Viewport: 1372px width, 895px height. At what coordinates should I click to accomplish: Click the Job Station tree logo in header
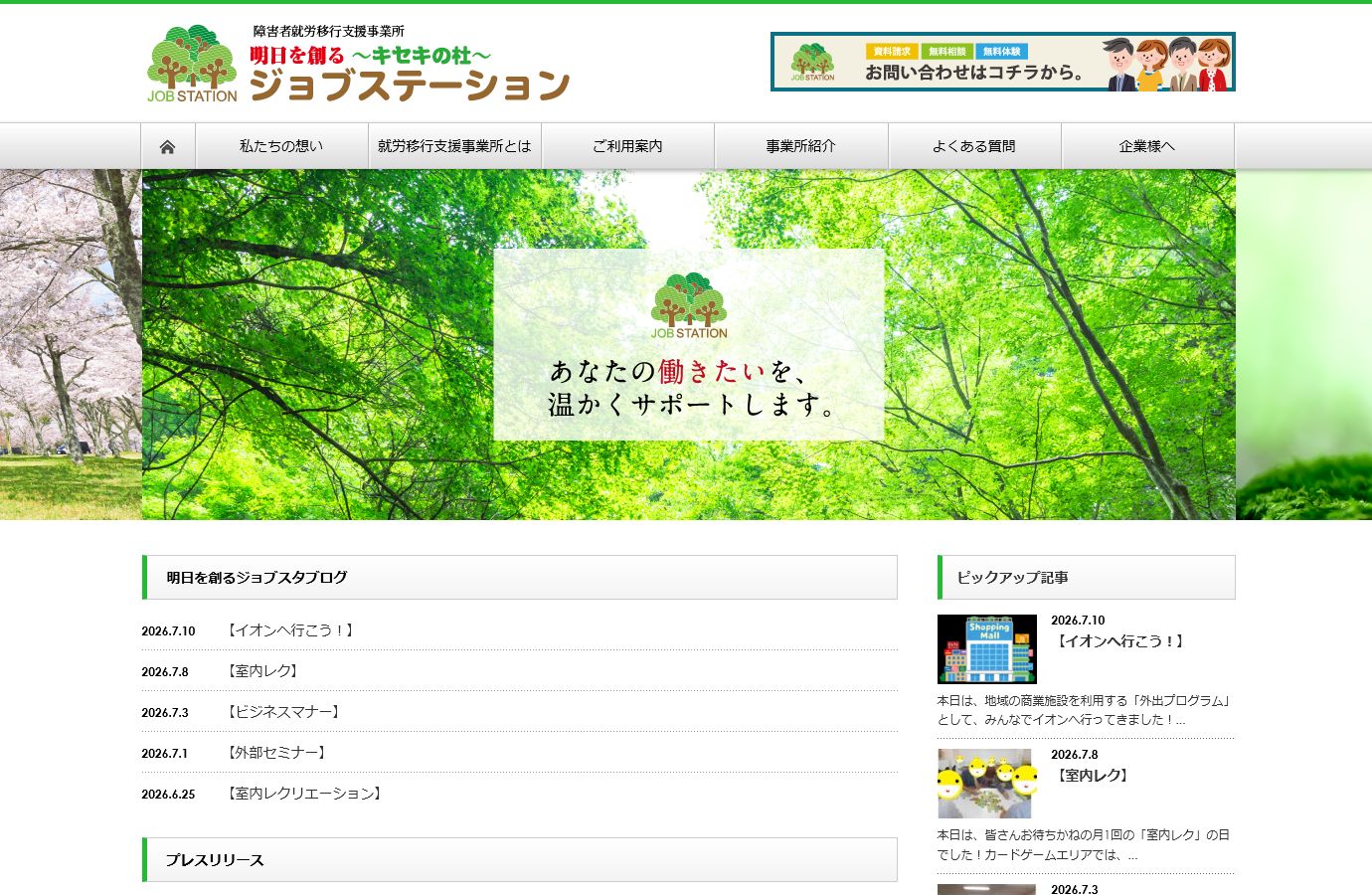192,63
